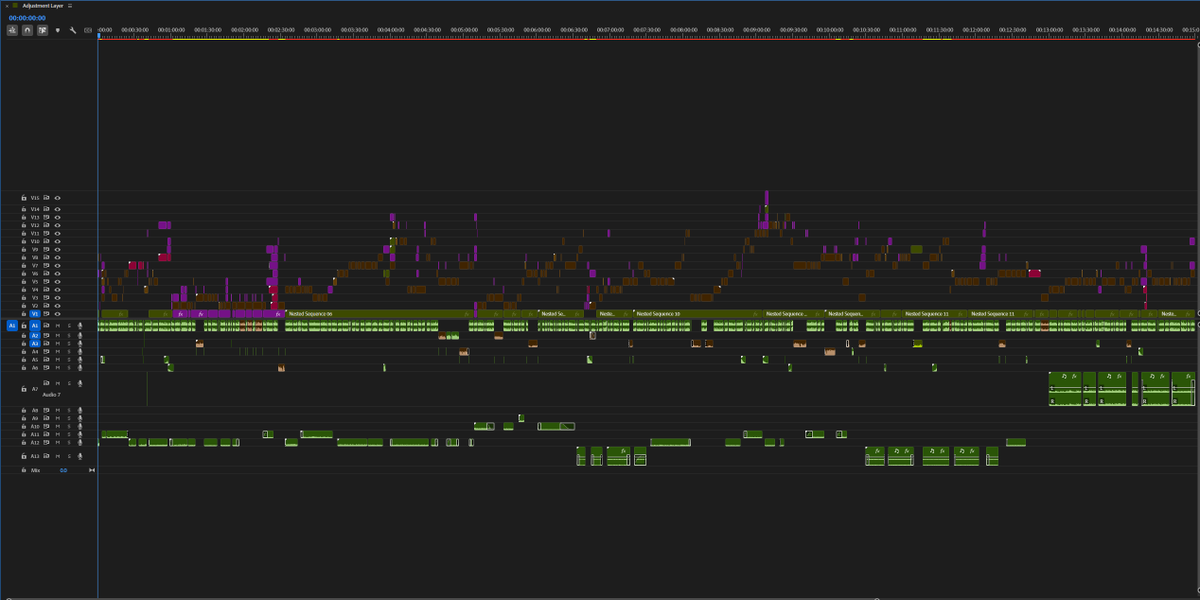
Task: Toggle sync lock on V14
Action: pos(46,209)
